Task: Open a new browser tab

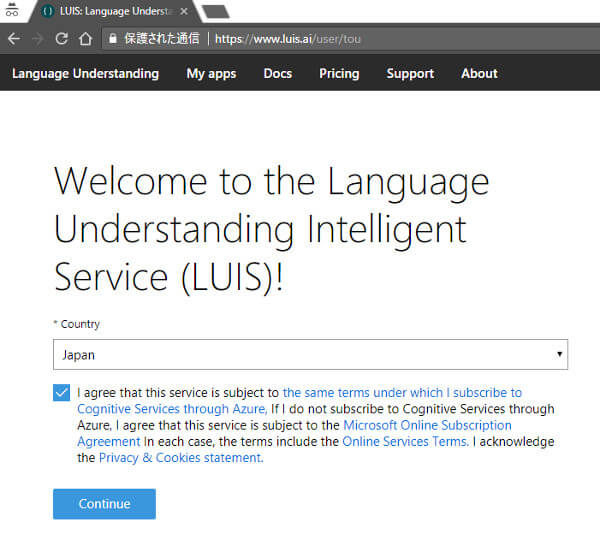Action: pyautogui.click(x=215, y=11)
